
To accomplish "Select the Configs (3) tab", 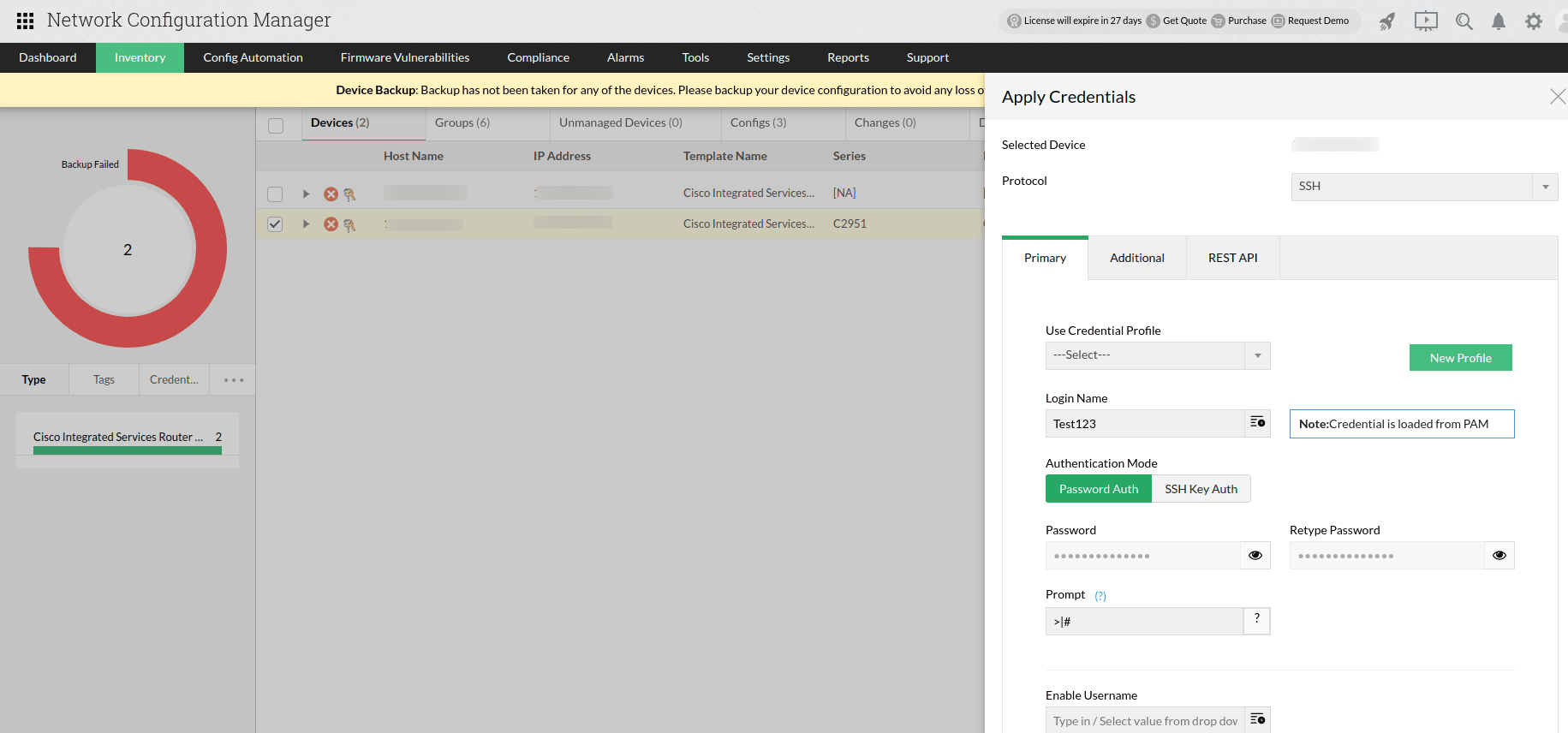I will tap(783, 123).
